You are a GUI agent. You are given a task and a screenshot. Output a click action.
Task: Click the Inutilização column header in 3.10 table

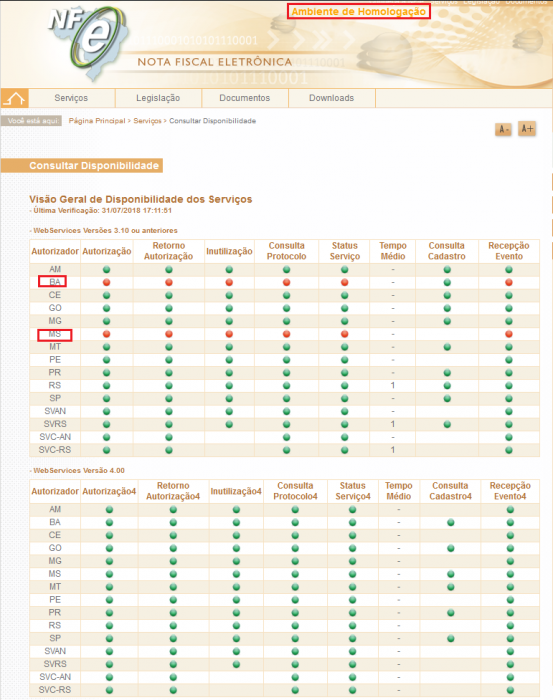click(229, 251)
